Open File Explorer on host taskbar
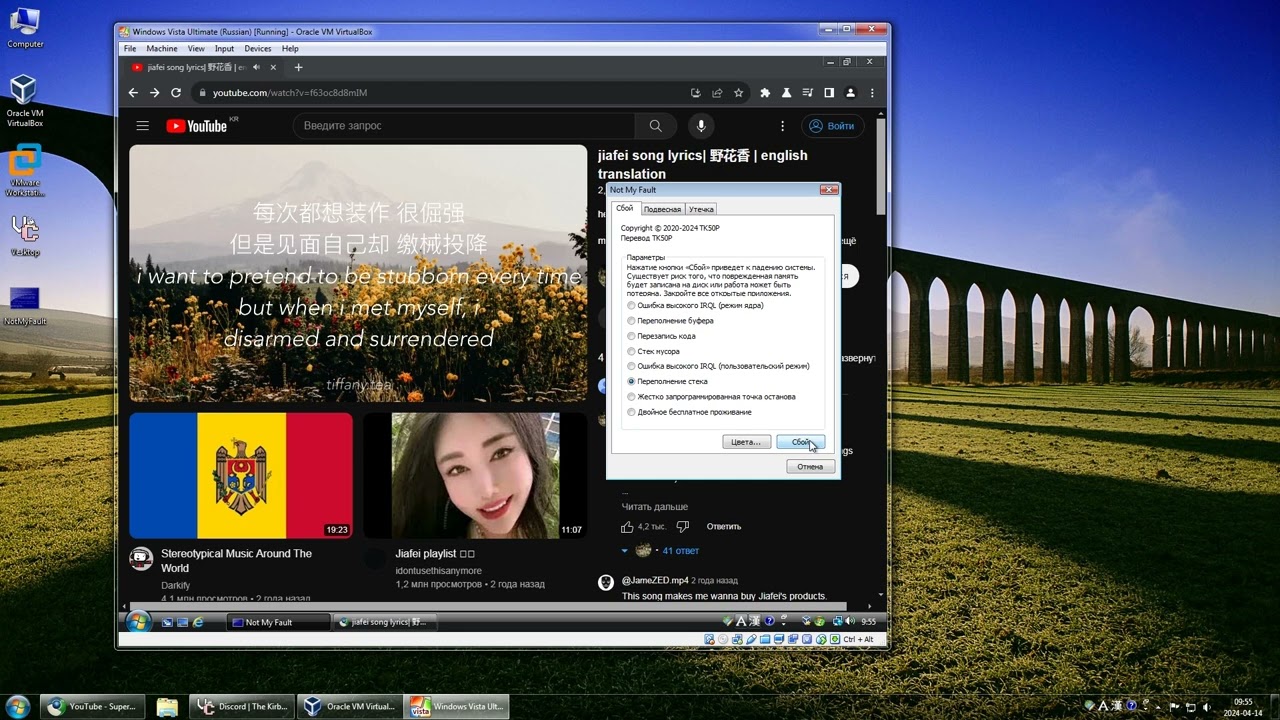Image resolution: width=1280 pixels, height=720 pixels. [x=167, y=706]
